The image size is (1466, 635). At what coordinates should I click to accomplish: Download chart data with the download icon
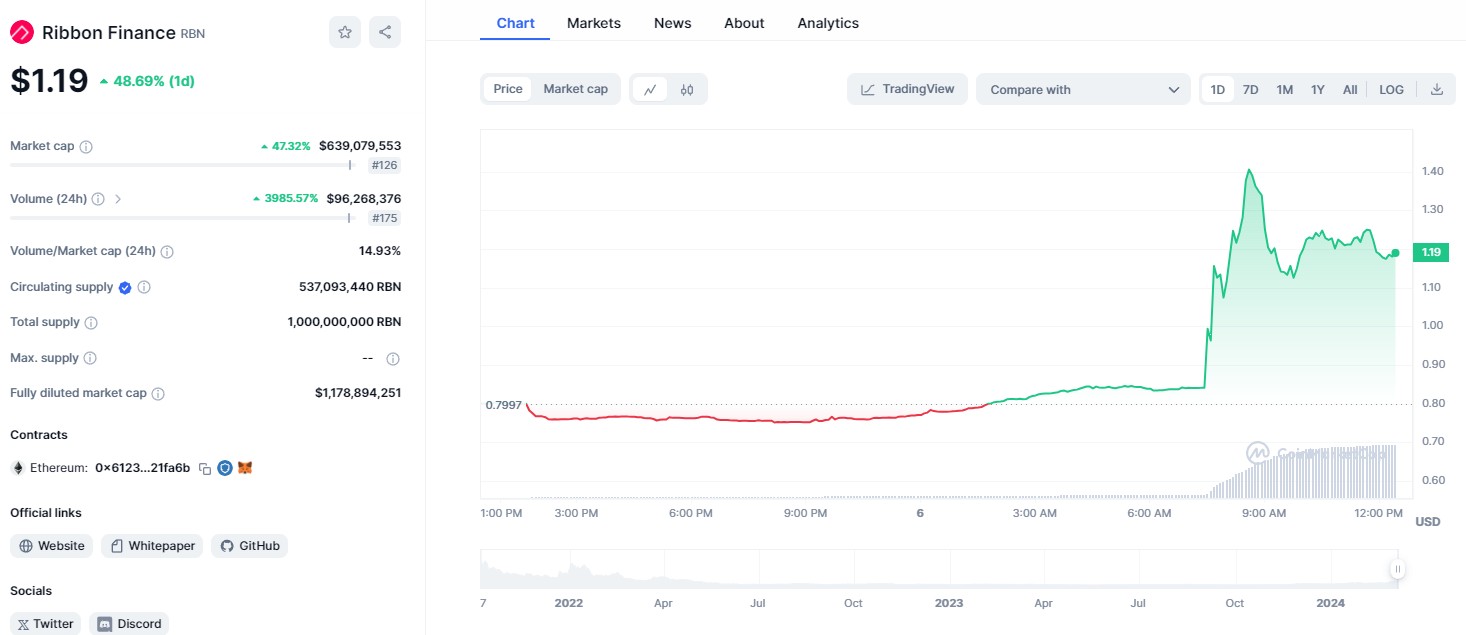1437,89
